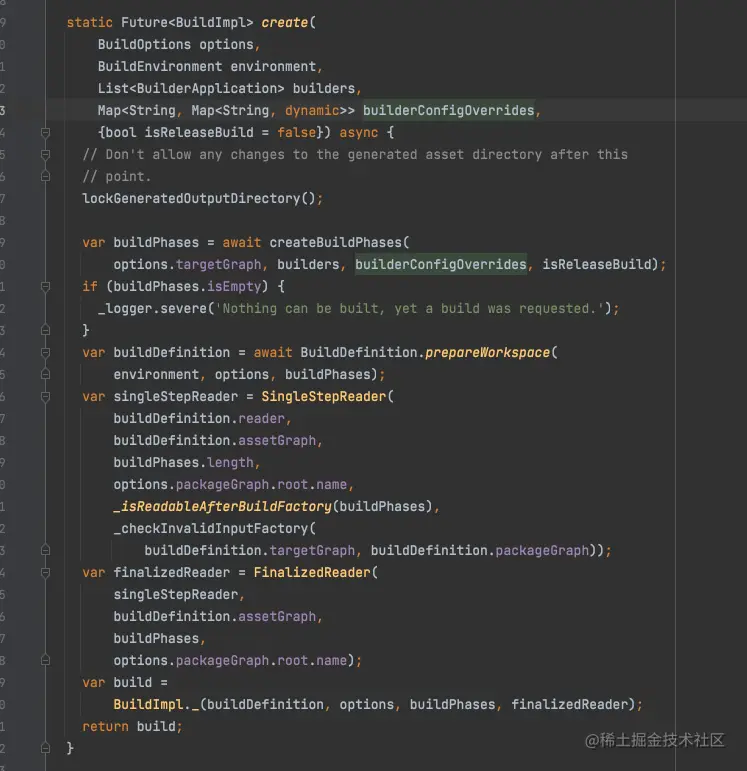Fold the 'var finalizedReader = FinalizedReader(' call
Viewport: 747px width, 771px height.
(x=45, y=572)
